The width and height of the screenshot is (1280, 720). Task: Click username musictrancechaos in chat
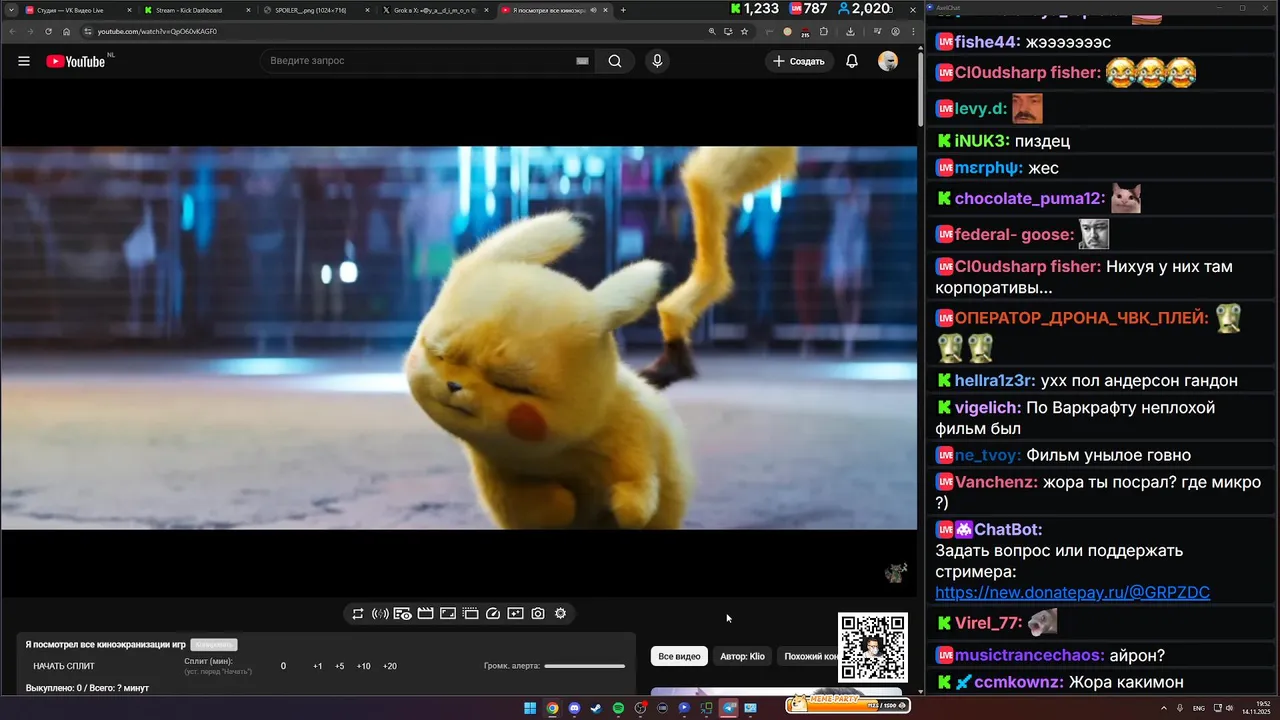click(1030, 656)
